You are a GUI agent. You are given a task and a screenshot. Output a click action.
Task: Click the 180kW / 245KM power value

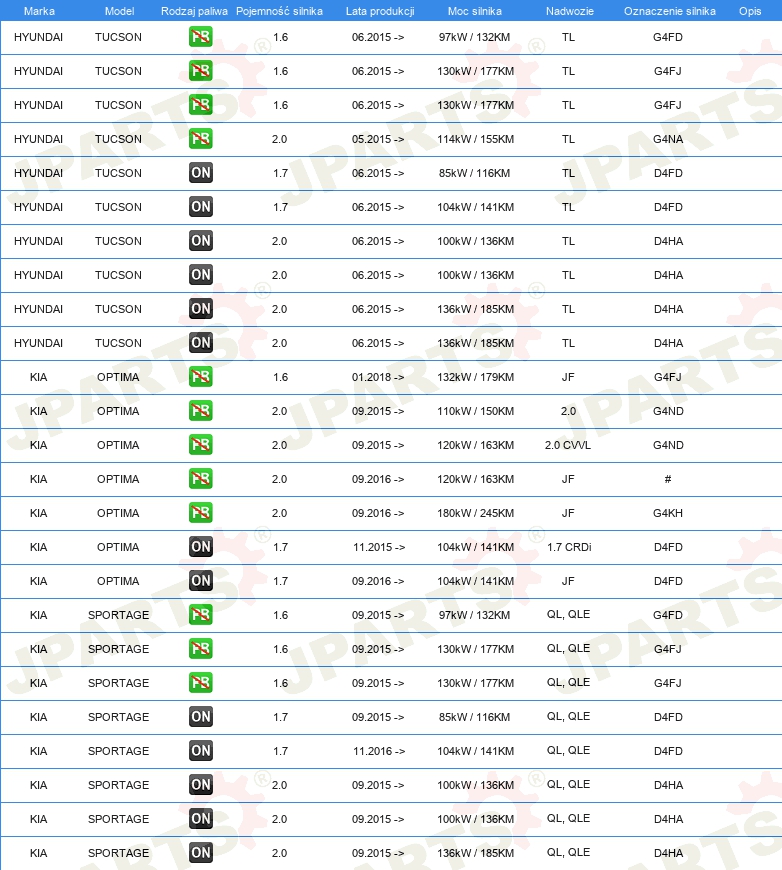point(475,513)
